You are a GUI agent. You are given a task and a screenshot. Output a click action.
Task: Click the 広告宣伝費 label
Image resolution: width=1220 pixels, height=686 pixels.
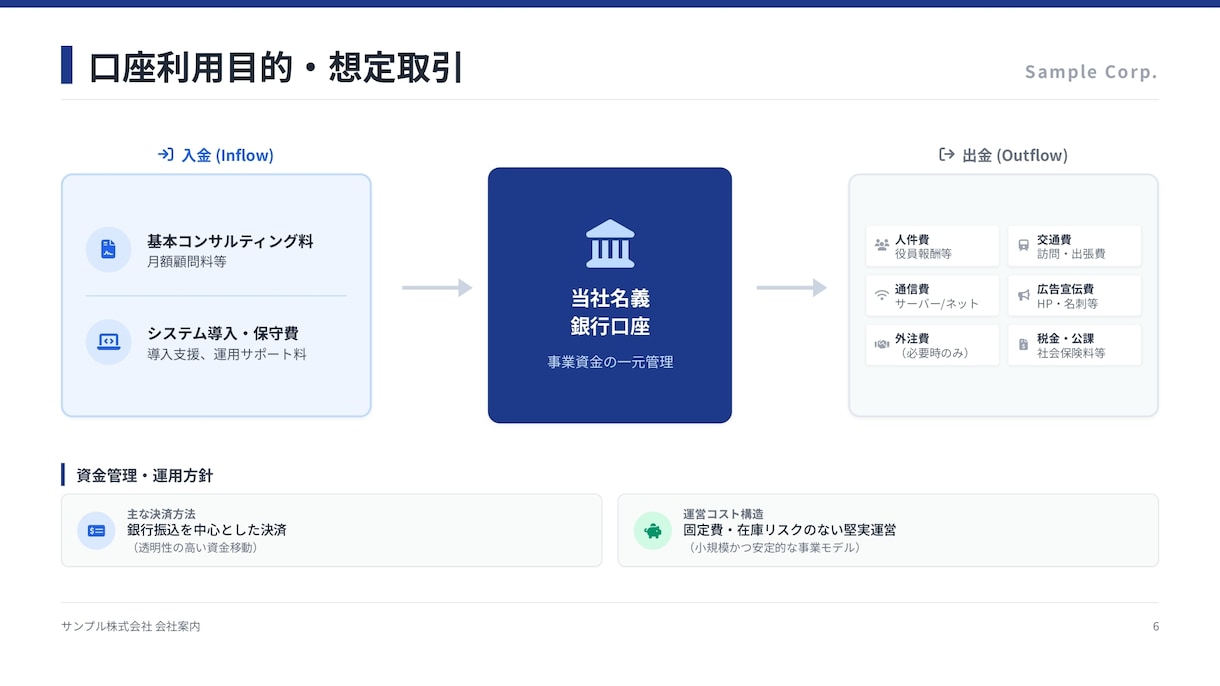[1065, 289]
